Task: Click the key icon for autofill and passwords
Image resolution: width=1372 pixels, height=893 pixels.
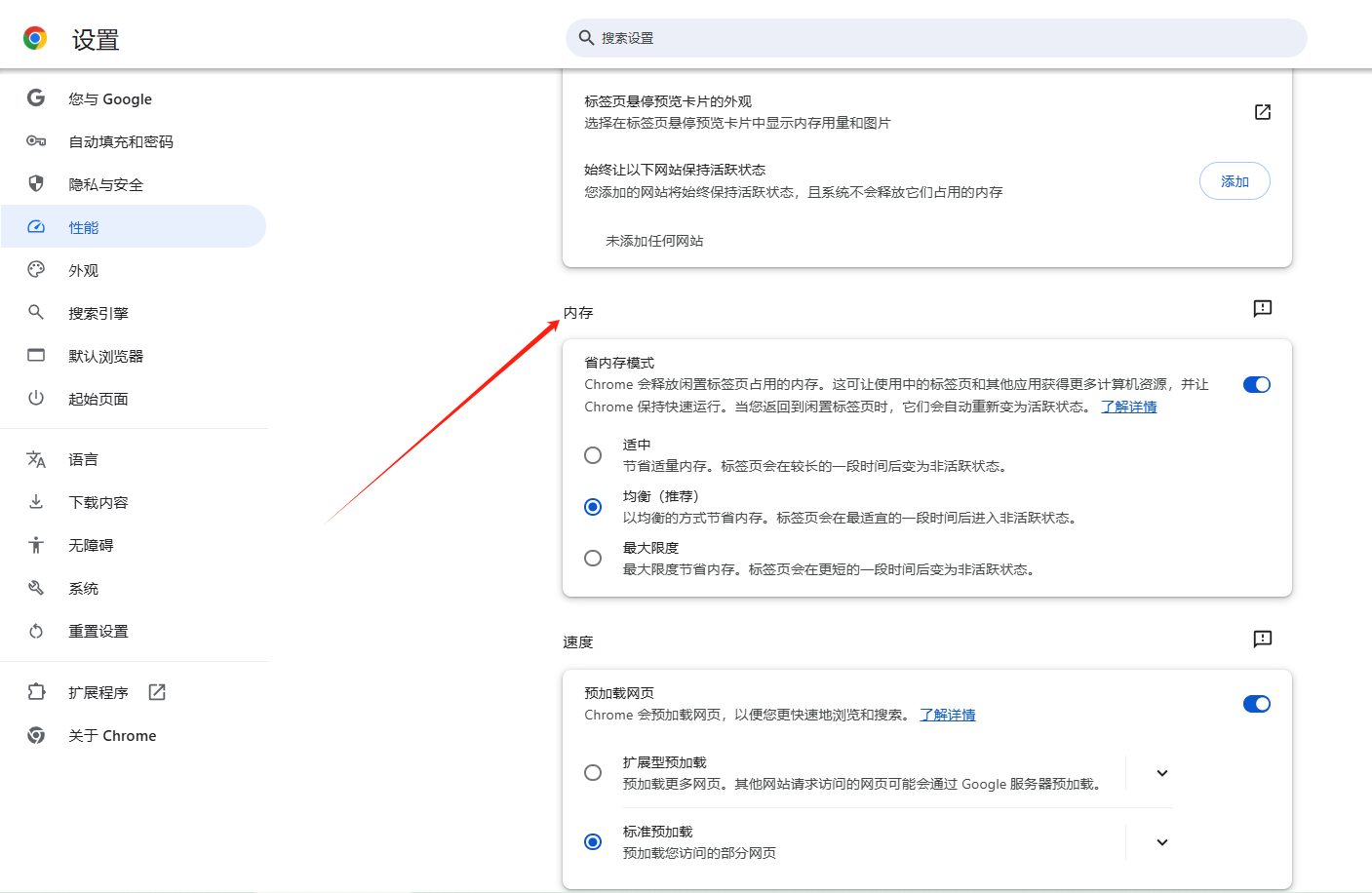Action: pyautogui.click(x=36, y=141)
